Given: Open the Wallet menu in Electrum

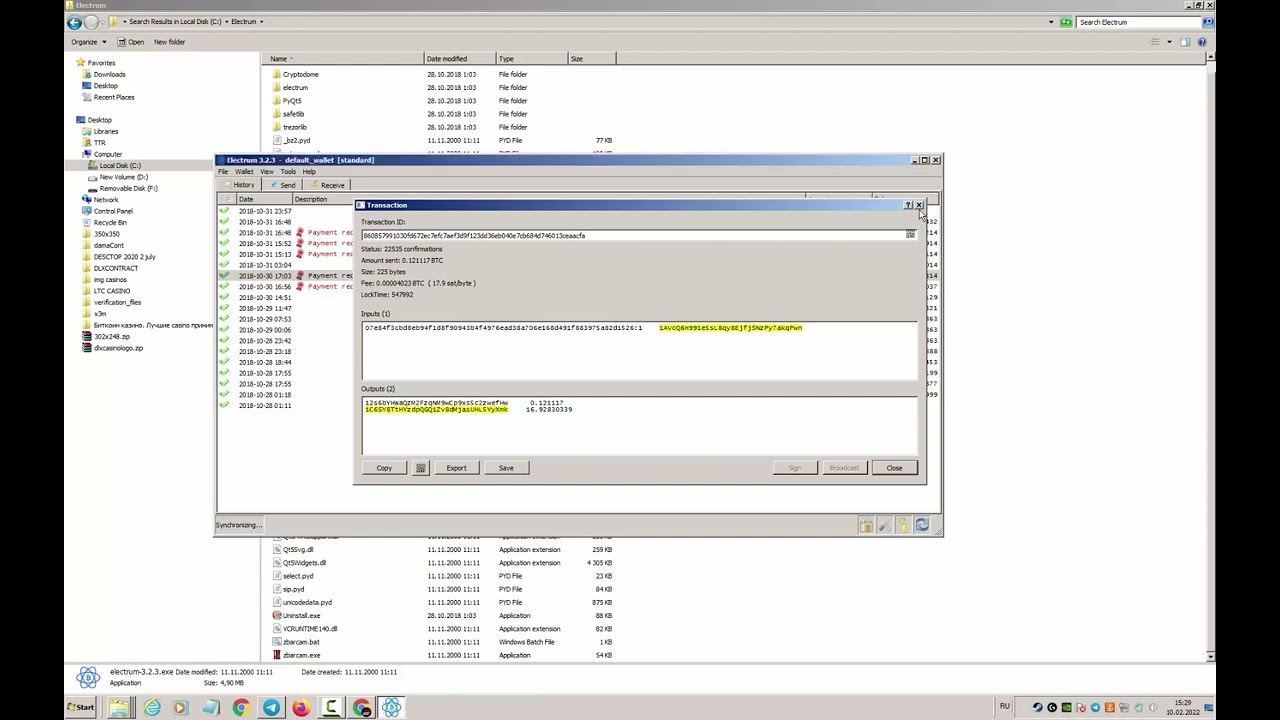Looking at the screenshot, I should [x=244, y=172].
